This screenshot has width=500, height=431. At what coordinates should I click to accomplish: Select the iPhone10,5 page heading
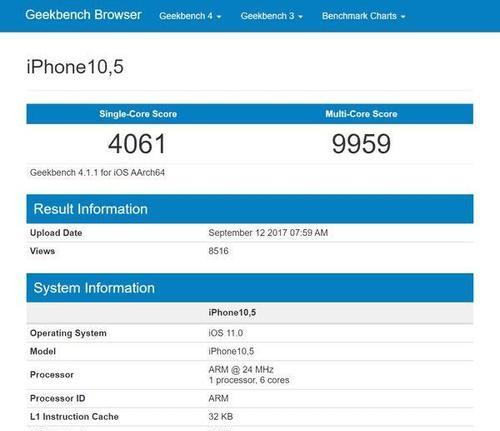point(75,67)
